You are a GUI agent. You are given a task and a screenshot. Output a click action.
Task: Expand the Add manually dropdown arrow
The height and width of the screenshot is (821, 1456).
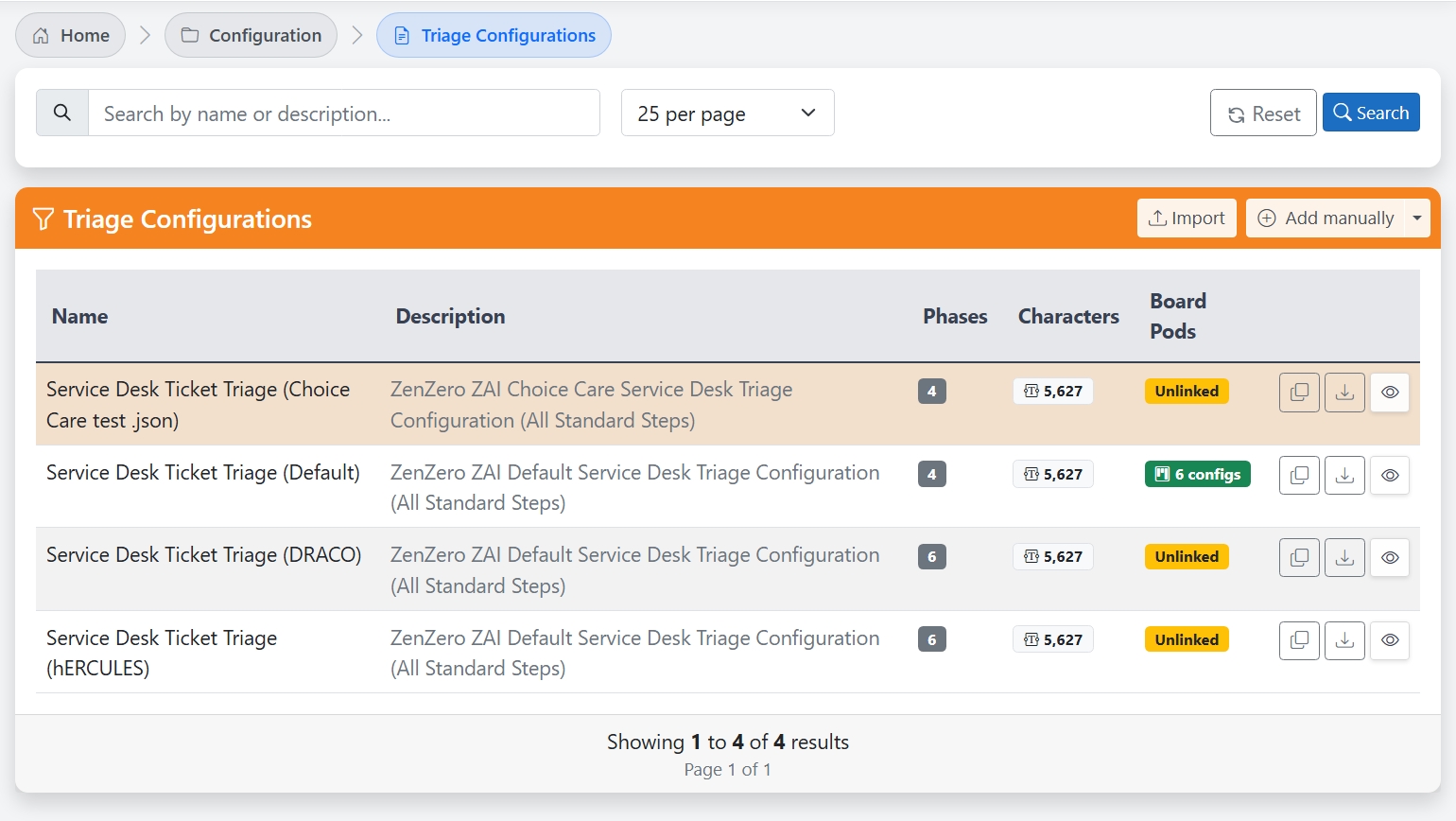click(1417, 218)
